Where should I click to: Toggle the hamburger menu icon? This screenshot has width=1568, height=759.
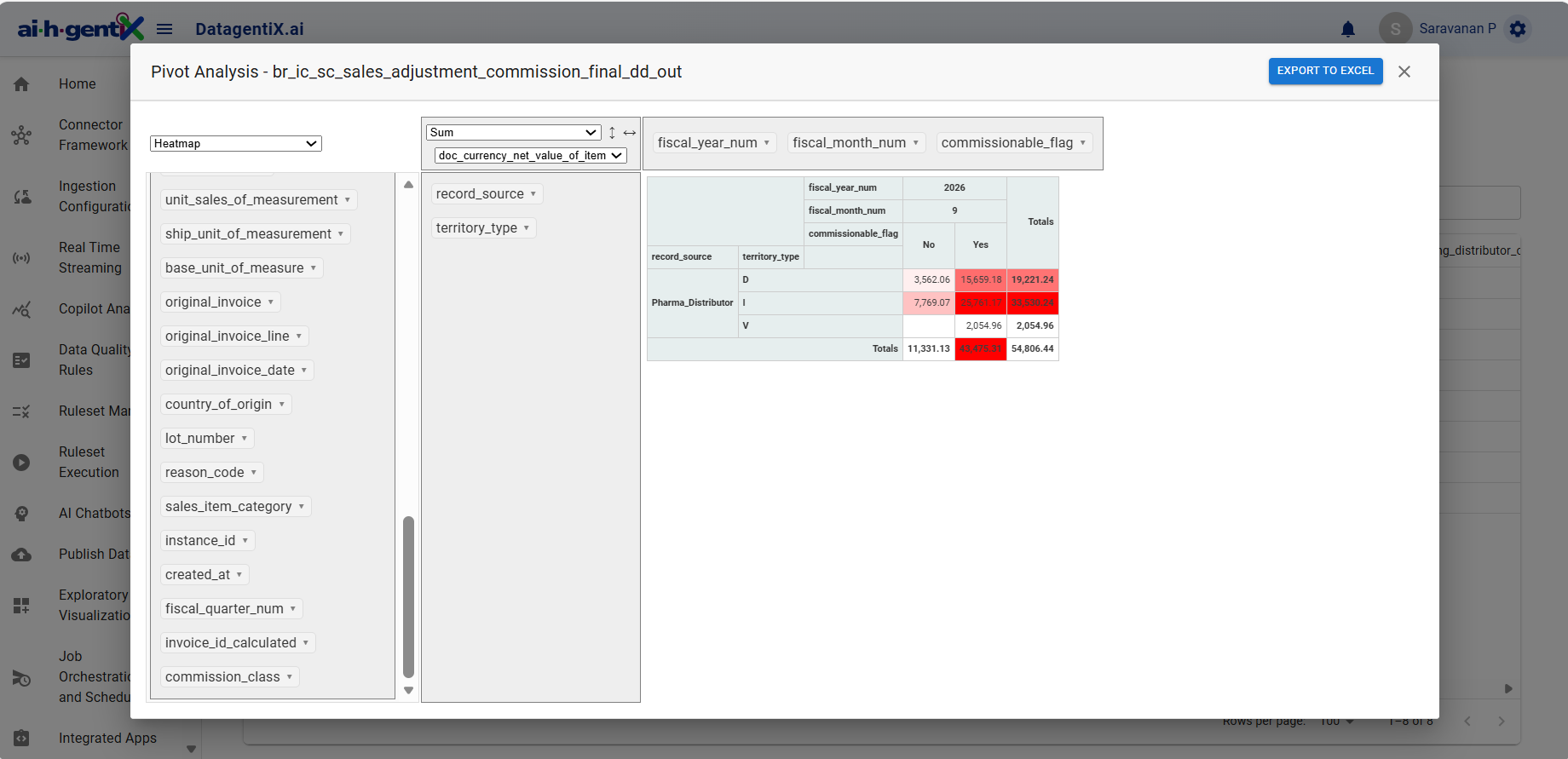click(x=164, y=29)
